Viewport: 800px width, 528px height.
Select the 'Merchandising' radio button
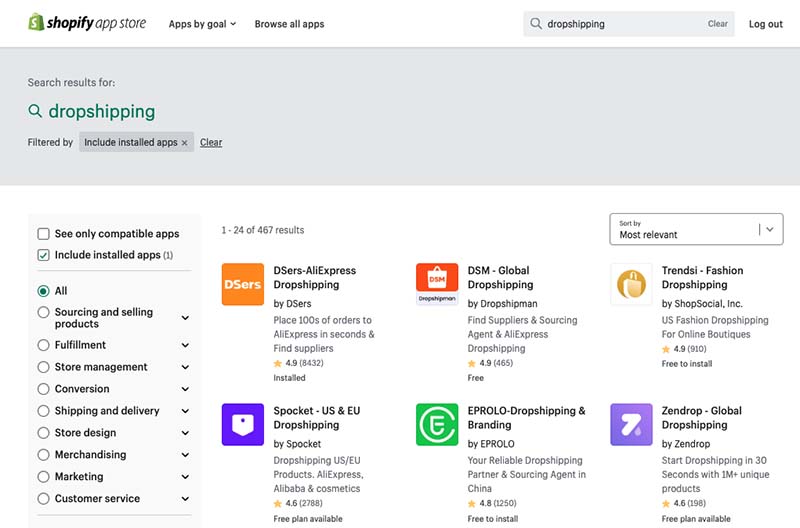(43, 455)
